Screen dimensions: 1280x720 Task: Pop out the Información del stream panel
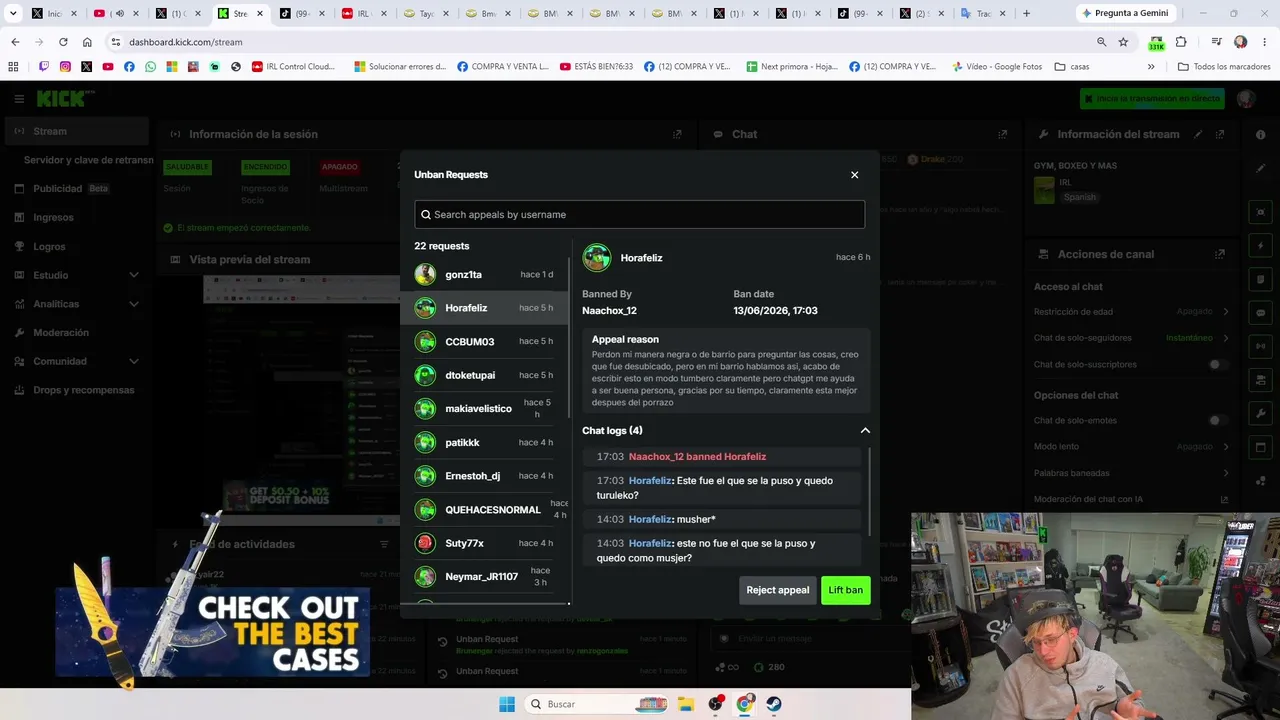1220,134
